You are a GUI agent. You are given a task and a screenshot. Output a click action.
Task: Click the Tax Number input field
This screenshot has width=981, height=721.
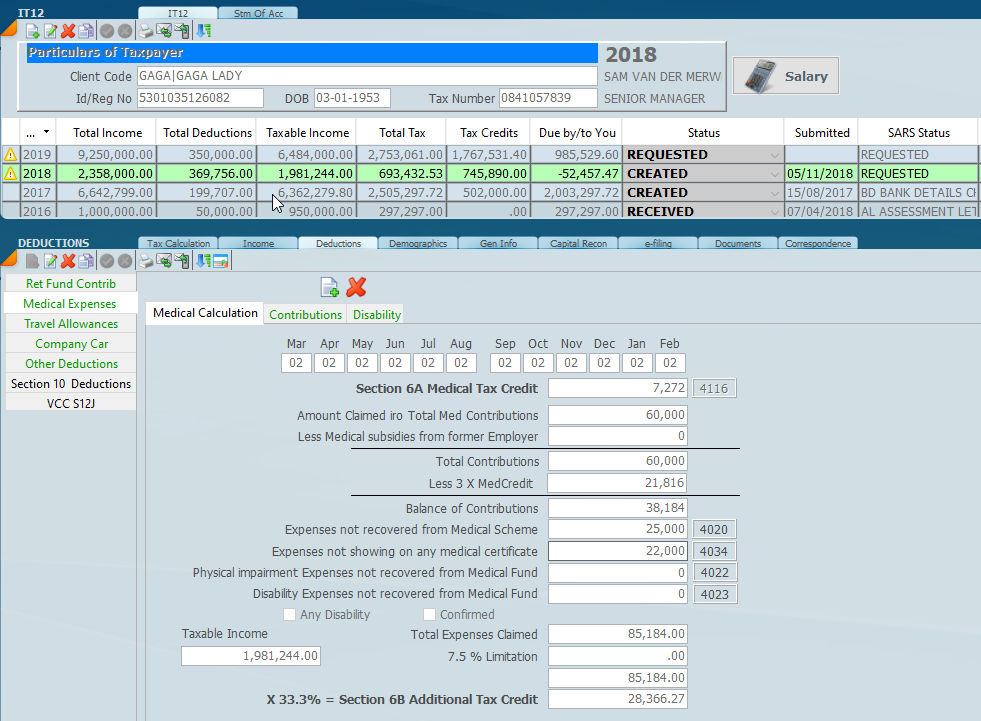[x=548, y=98]
